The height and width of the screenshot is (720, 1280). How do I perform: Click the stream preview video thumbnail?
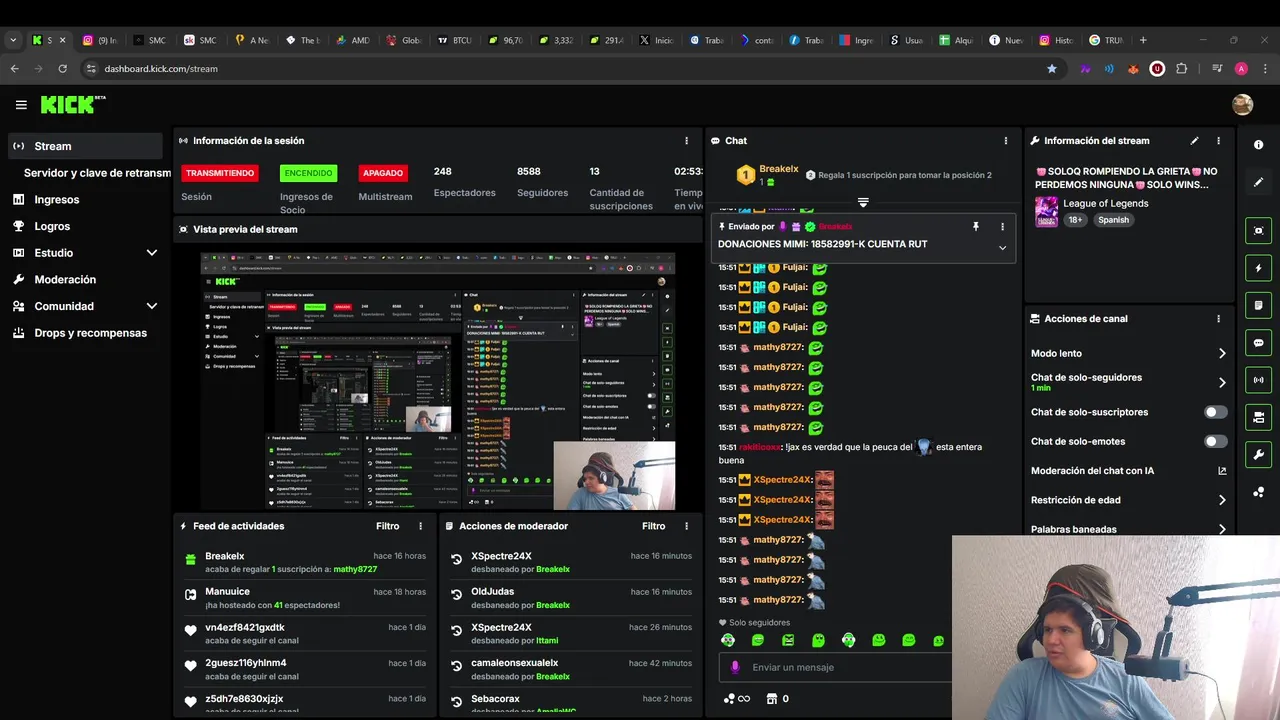438,380
